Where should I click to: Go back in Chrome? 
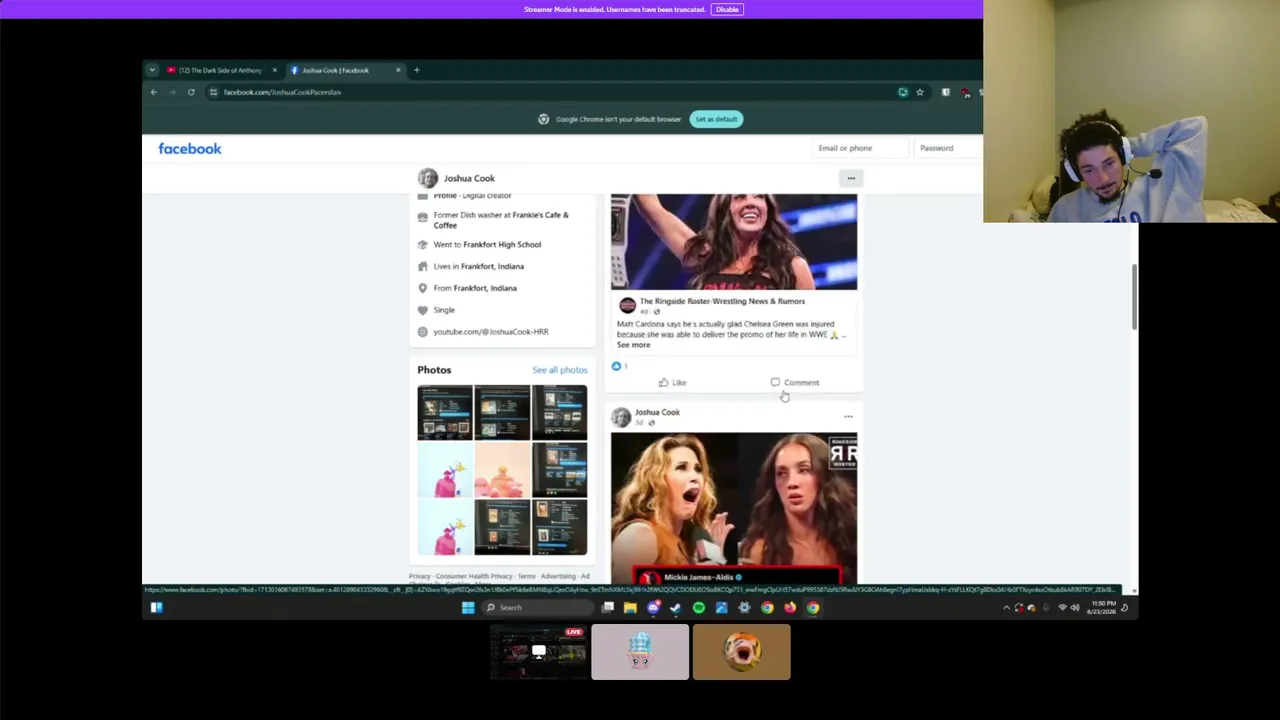pos(154,92)
